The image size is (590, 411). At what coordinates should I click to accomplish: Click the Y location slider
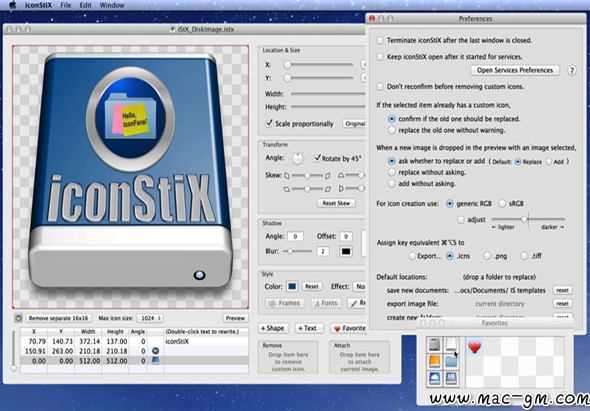319,78
